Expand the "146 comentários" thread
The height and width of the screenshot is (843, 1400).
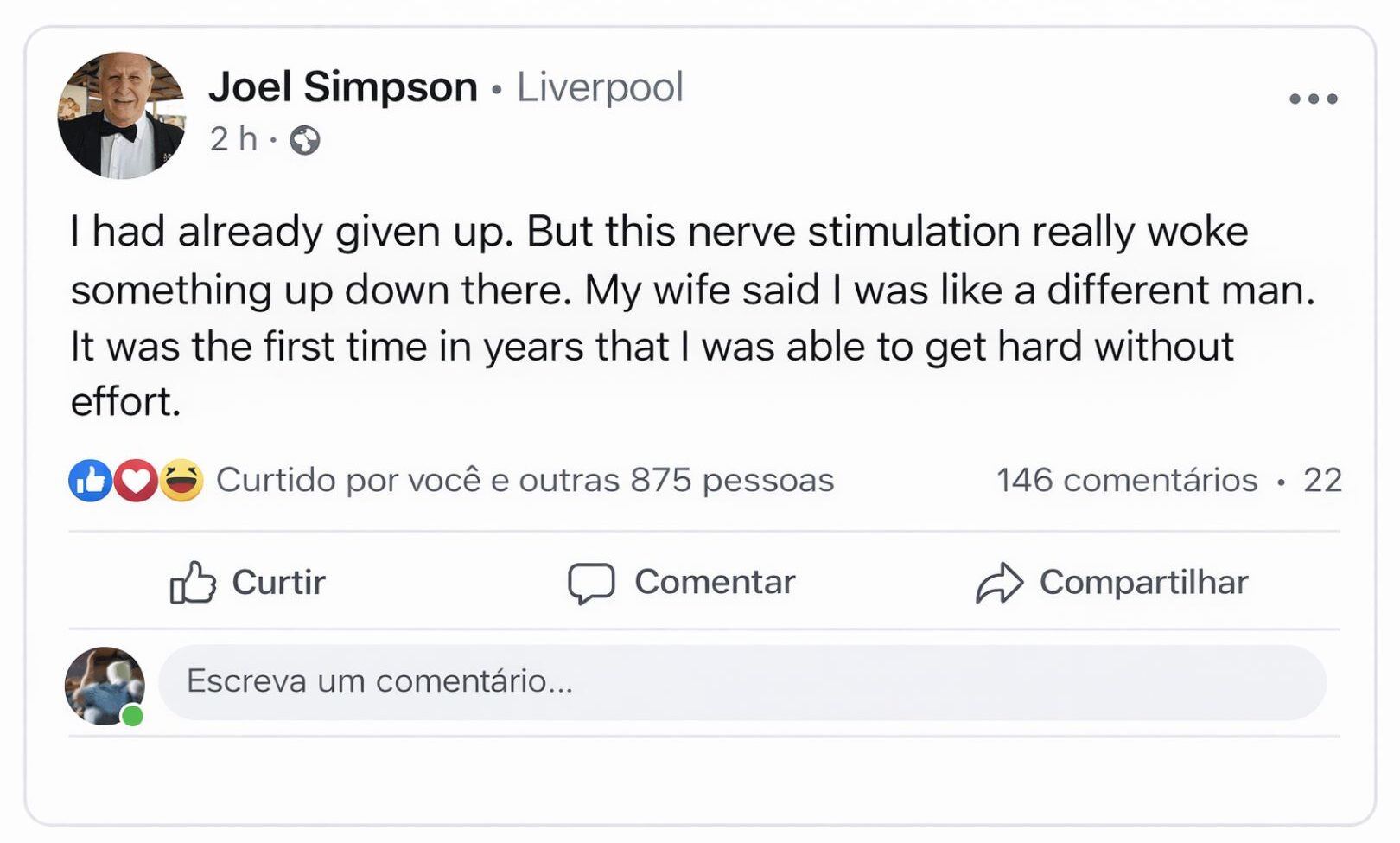click(1127, 481)
